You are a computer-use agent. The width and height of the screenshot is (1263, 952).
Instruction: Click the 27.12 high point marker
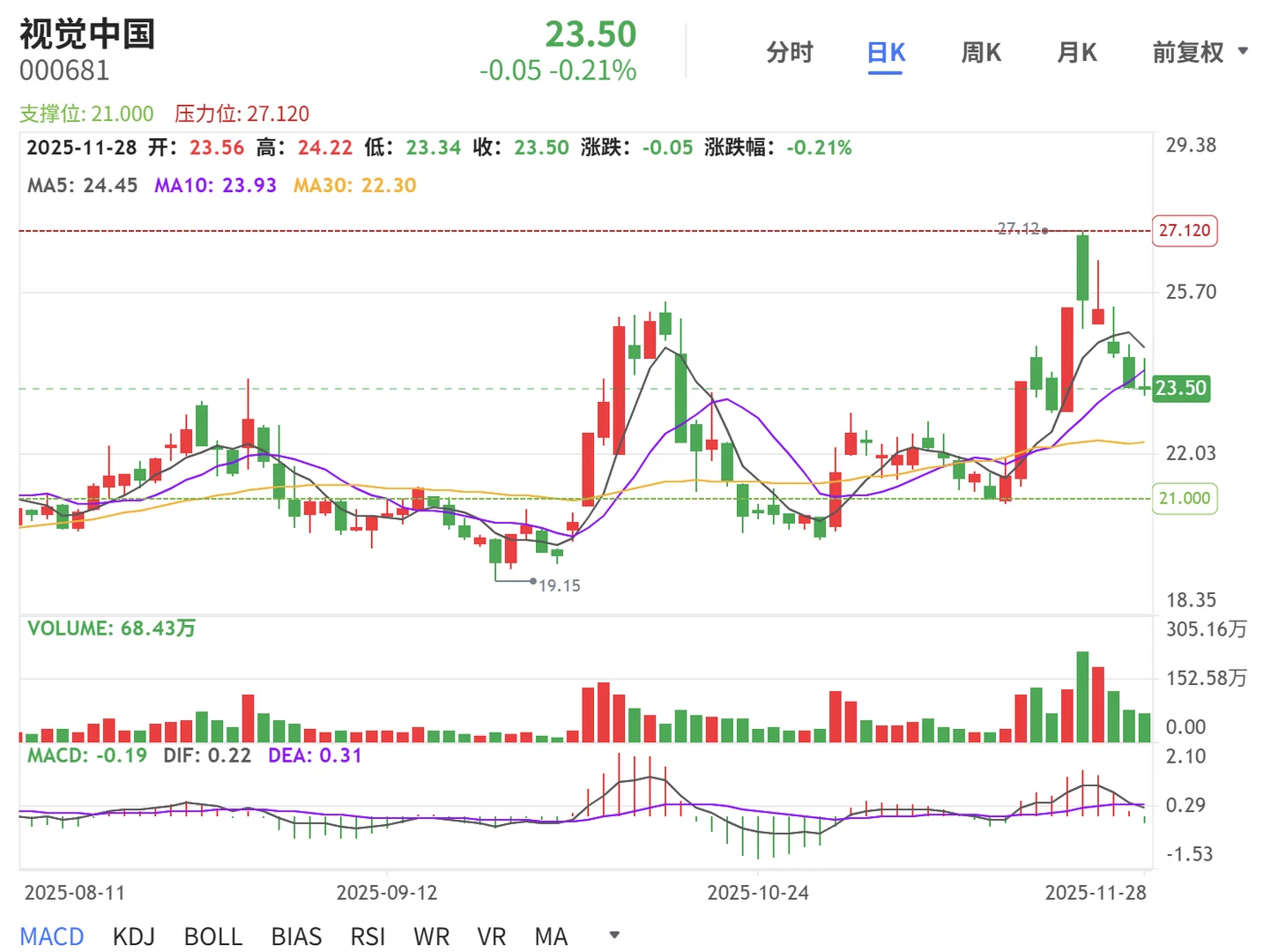coord(1018,228)
